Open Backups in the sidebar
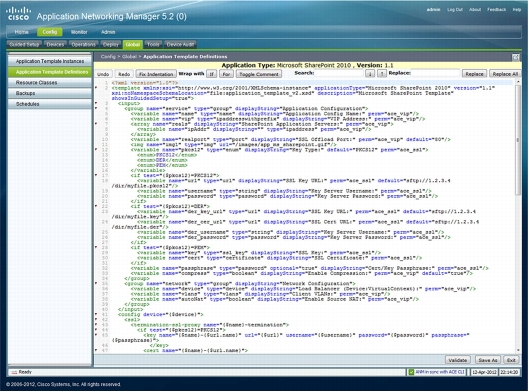 50,93
